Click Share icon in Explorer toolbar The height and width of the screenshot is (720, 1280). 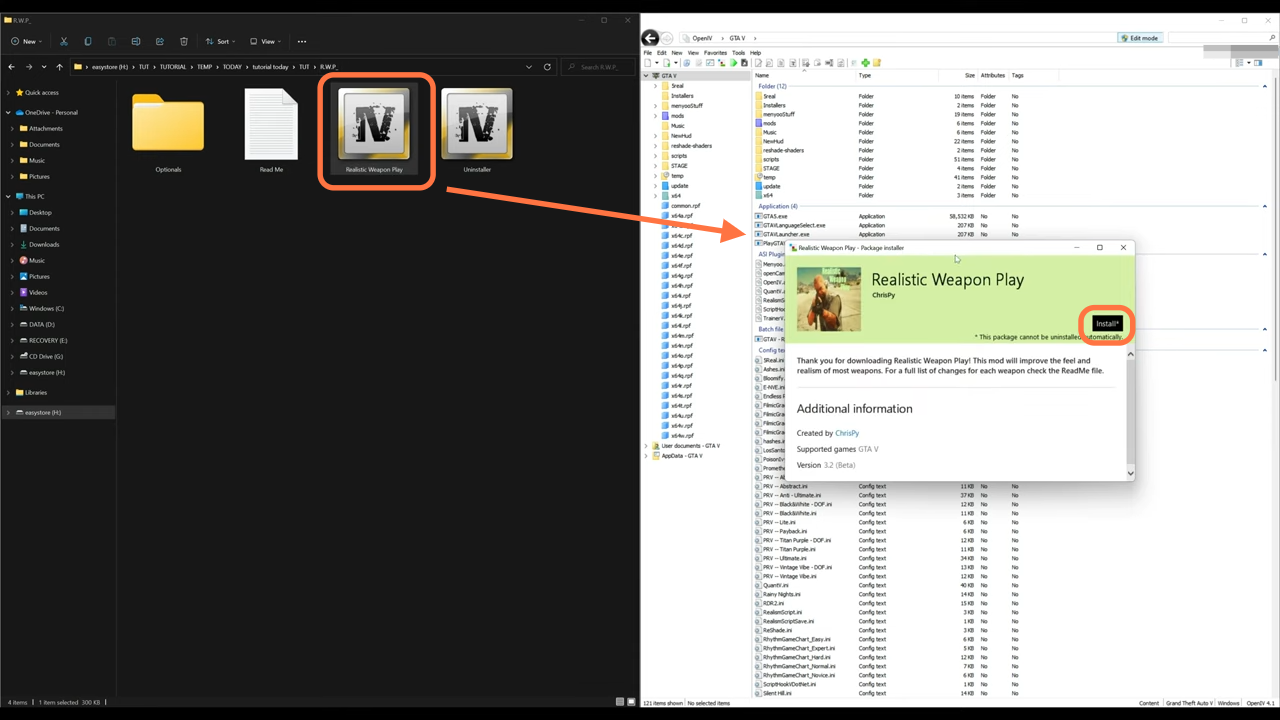point(160,42)
